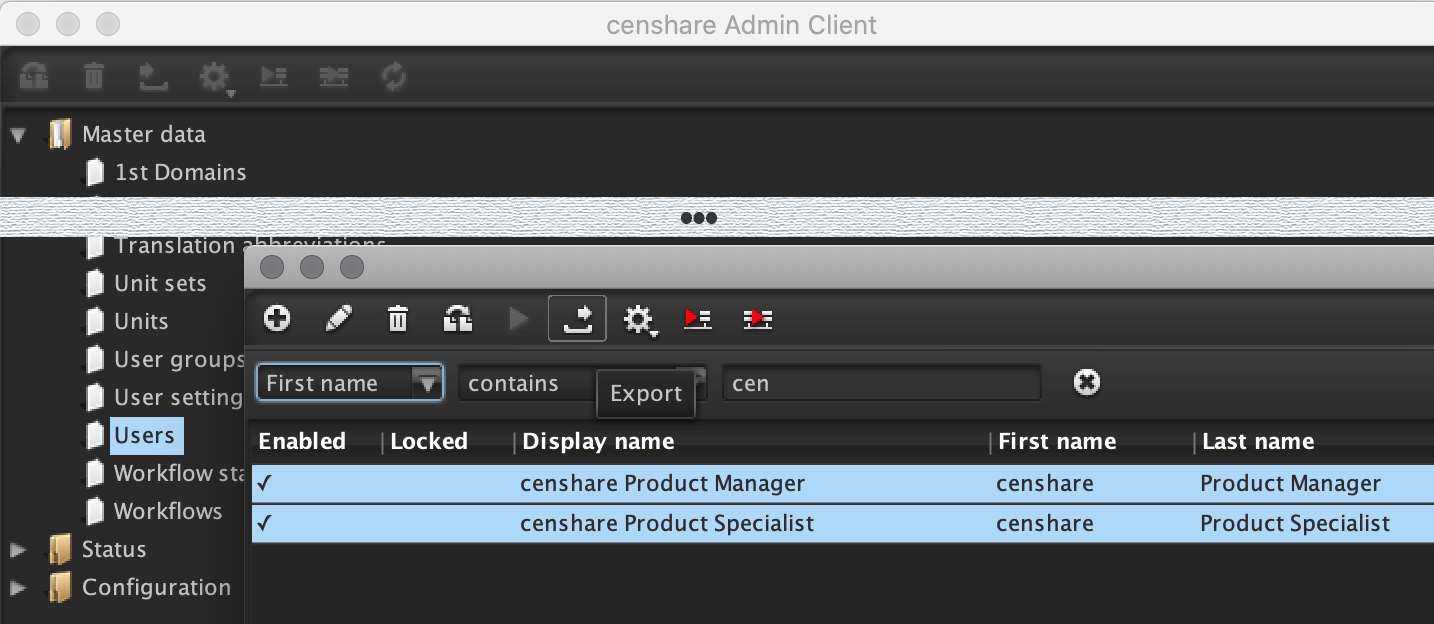Click the trash delete icon in Users window
This screenshot has height=624, width=1434.
398,319
